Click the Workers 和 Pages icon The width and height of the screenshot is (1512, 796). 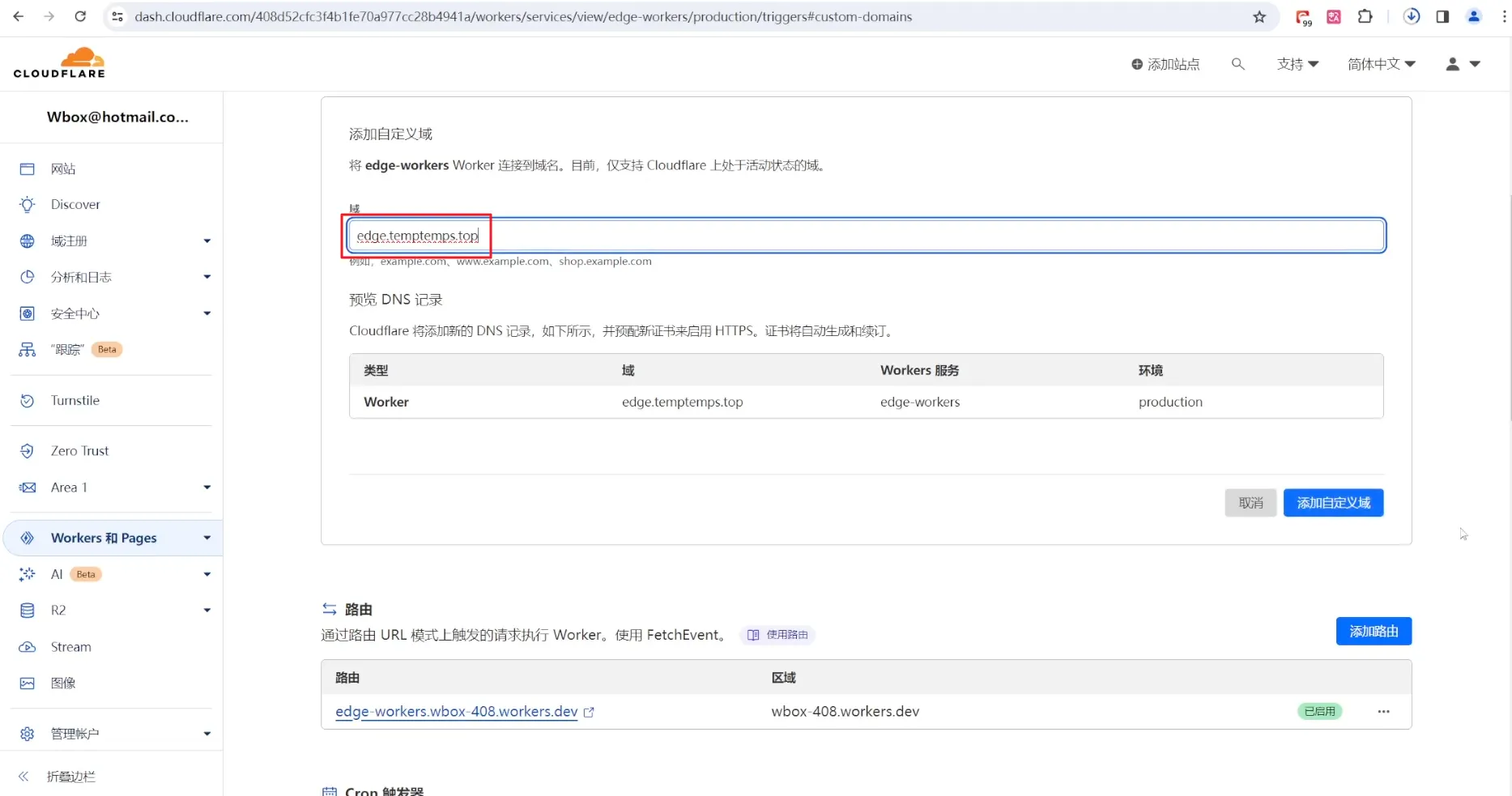(28, 538)
